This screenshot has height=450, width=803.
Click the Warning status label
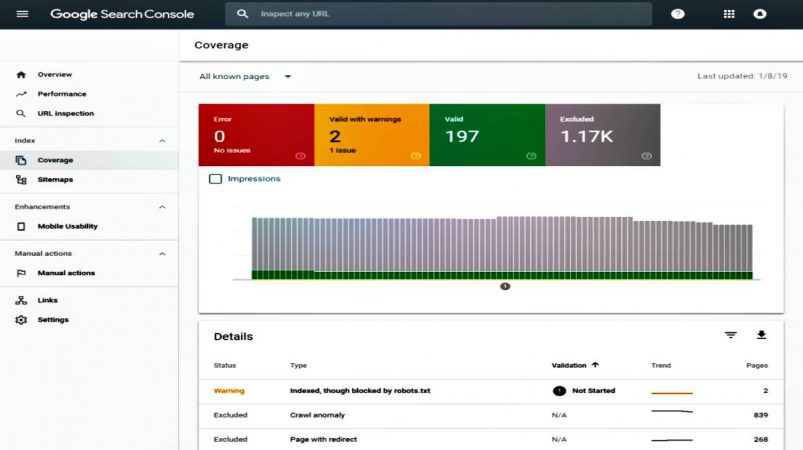tap(229, 391)
